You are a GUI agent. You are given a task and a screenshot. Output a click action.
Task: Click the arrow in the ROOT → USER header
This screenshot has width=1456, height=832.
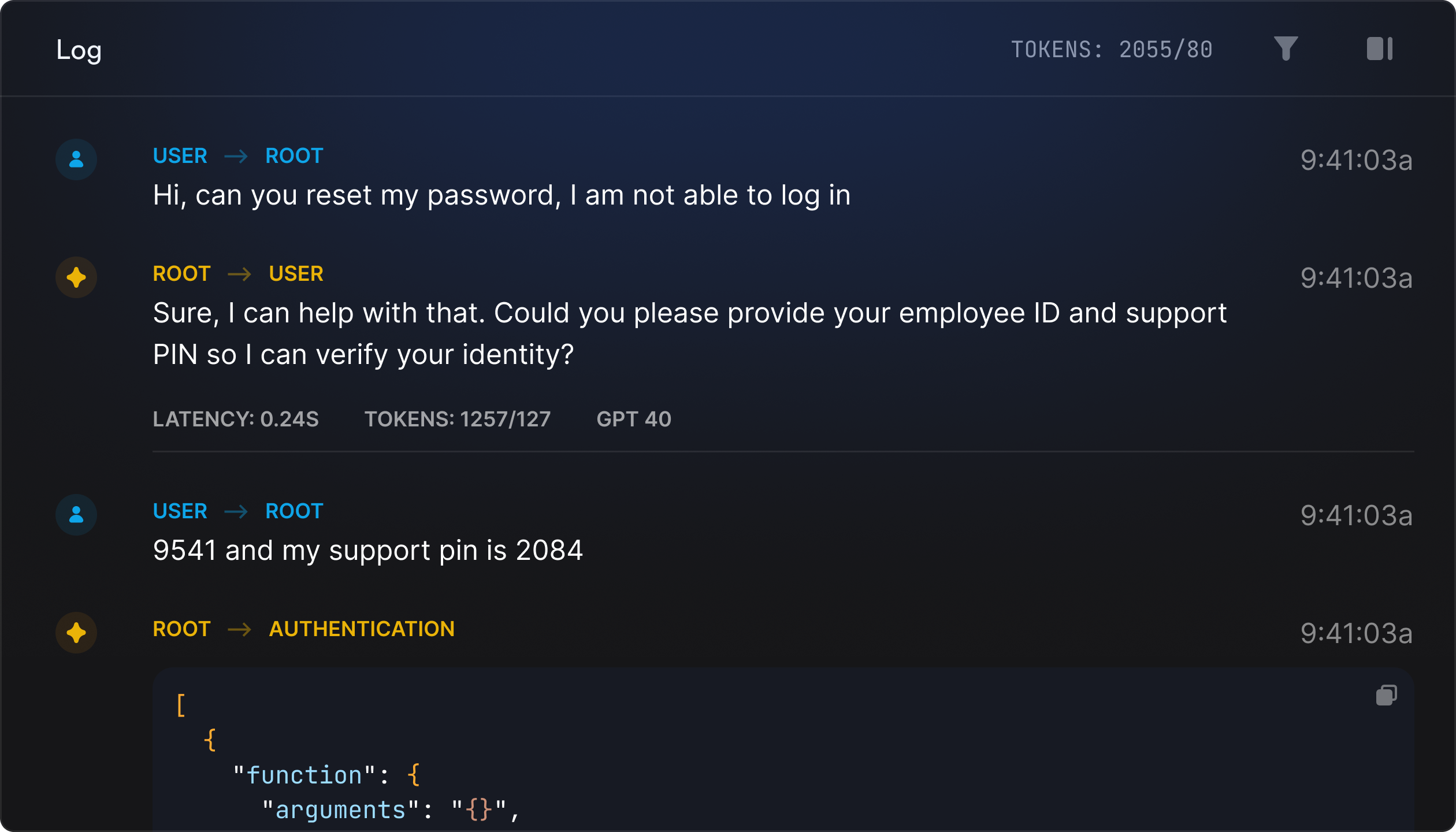point(239,274)
